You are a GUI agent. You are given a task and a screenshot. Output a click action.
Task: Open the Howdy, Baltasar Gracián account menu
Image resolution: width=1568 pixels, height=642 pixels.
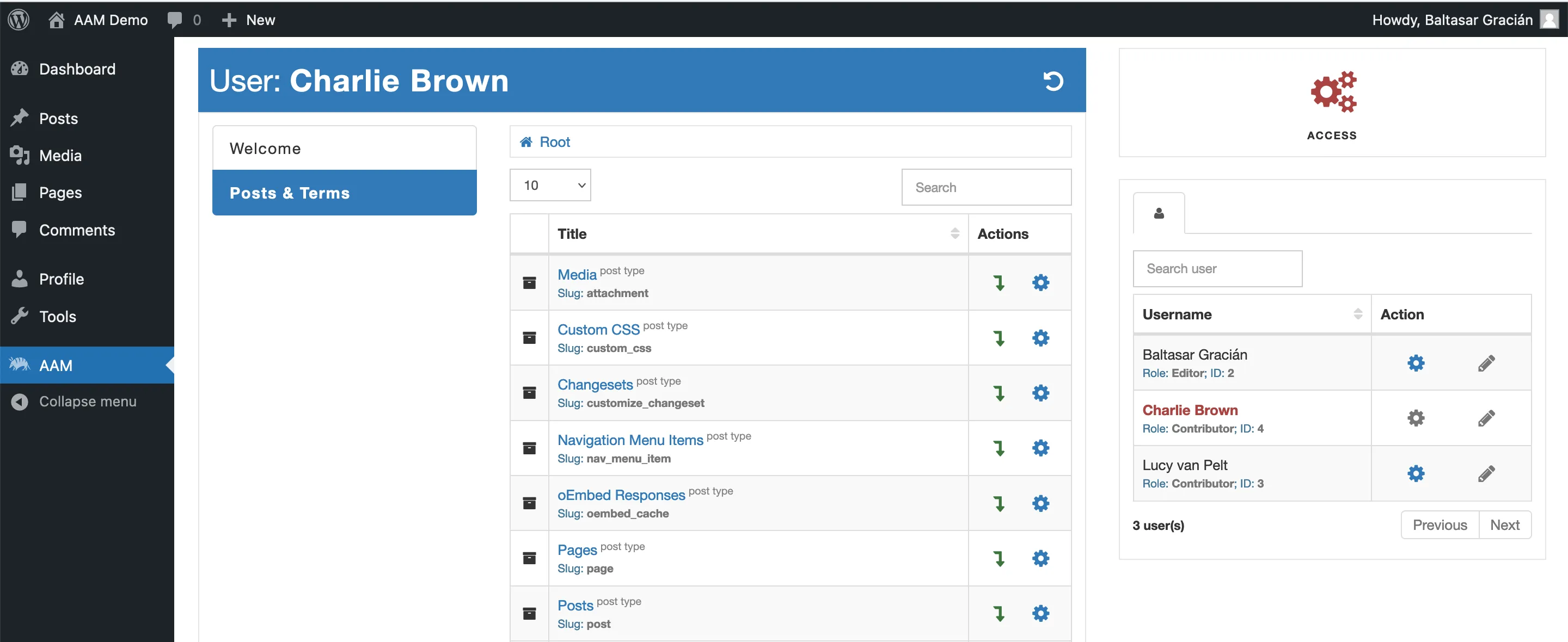click(x=1465, y=20)
